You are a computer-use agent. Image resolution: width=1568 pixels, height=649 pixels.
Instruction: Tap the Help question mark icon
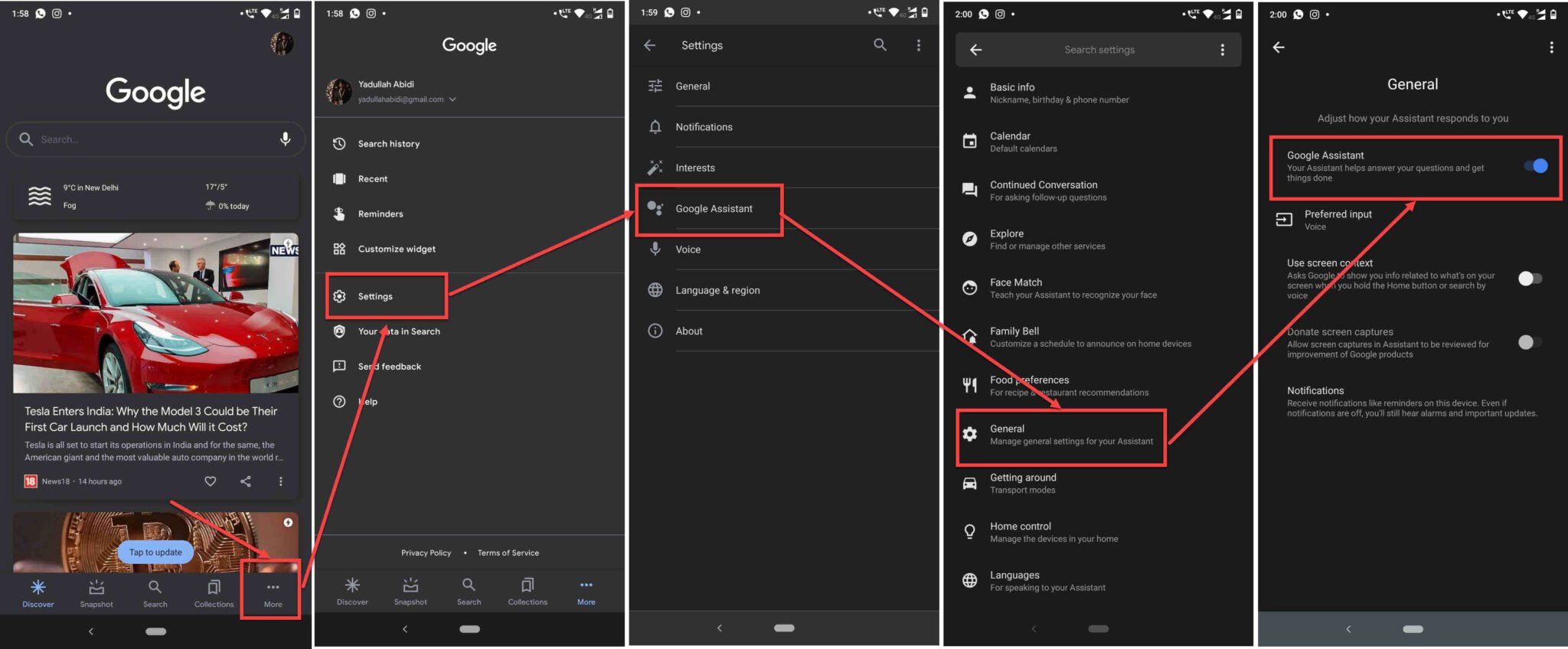[x=339, y=402]
